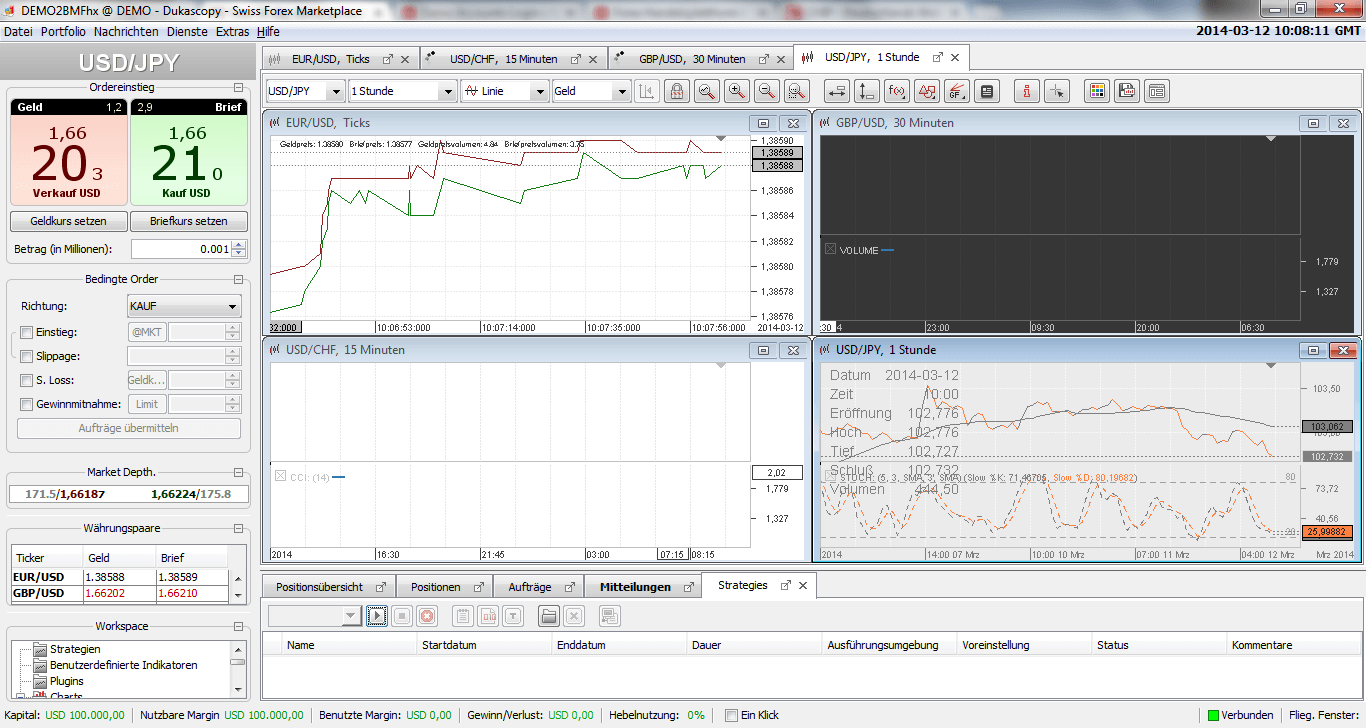The height and width of the screenshot is (728, 1366).
Task: Click the Briefkurs setzen button
Action: (188, 221)
